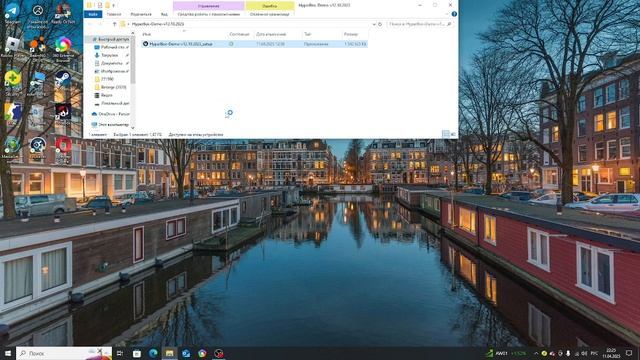Select the 360 Extreme Browser desktop icon
Screen dimensions: 640x360
click(x=63, y=47)
